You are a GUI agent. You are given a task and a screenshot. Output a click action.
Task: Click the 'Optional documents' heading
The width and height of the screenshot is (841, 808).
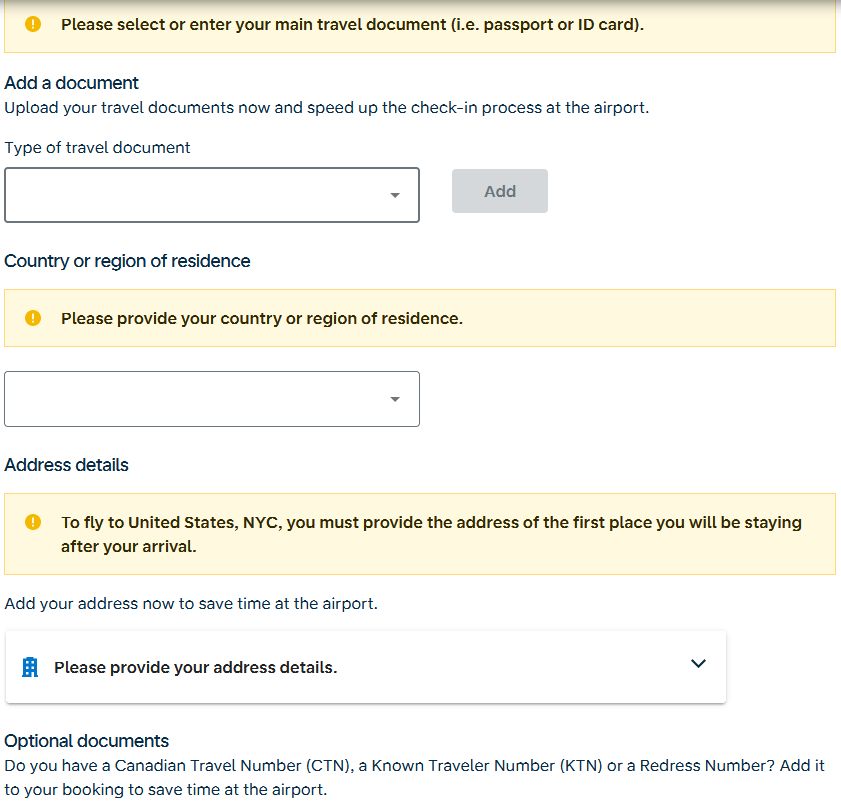86,741
